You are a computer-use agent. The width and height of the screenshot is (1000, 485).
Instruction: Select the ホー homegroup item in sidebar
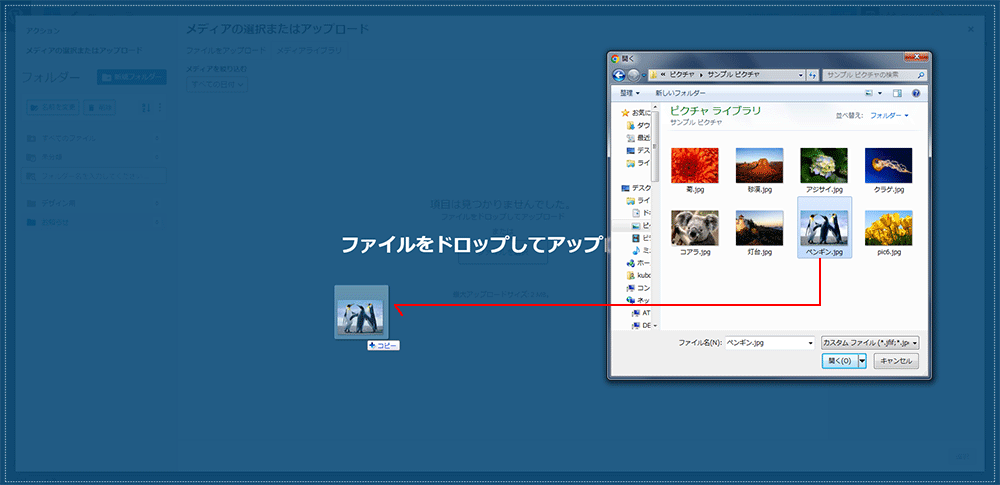point(638,263)
